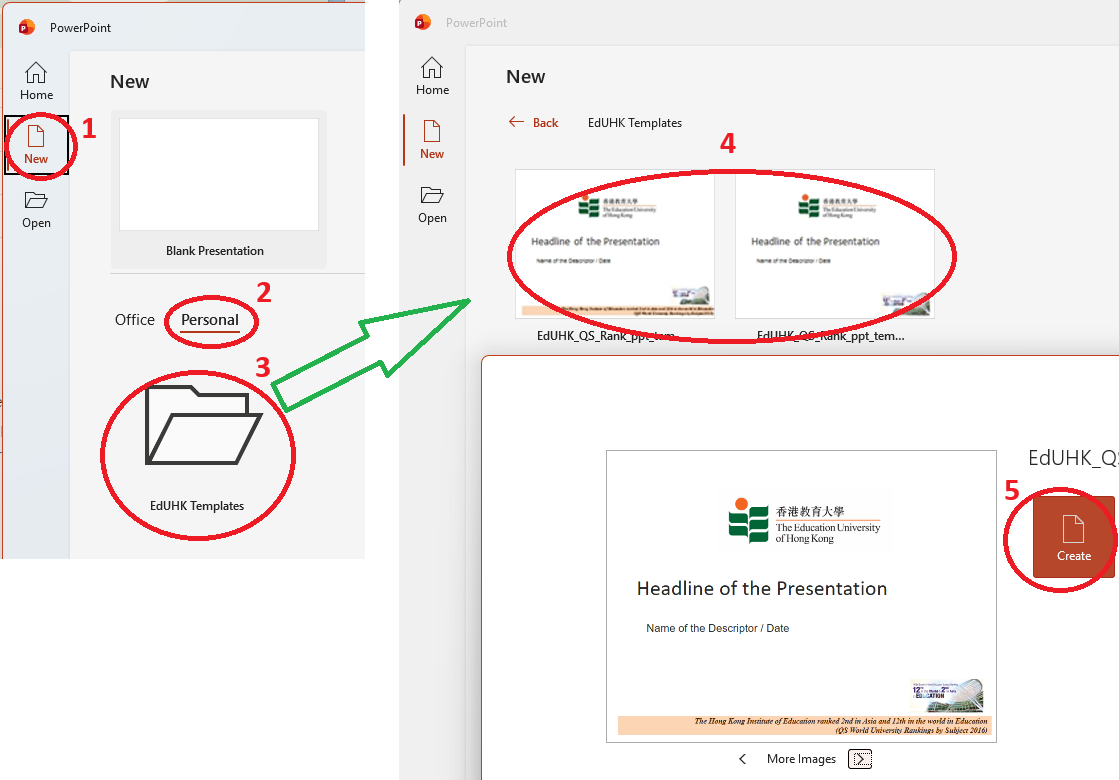Click the New heading in right window
This screenshot has height=780, width=1119.
pos(525,76)
